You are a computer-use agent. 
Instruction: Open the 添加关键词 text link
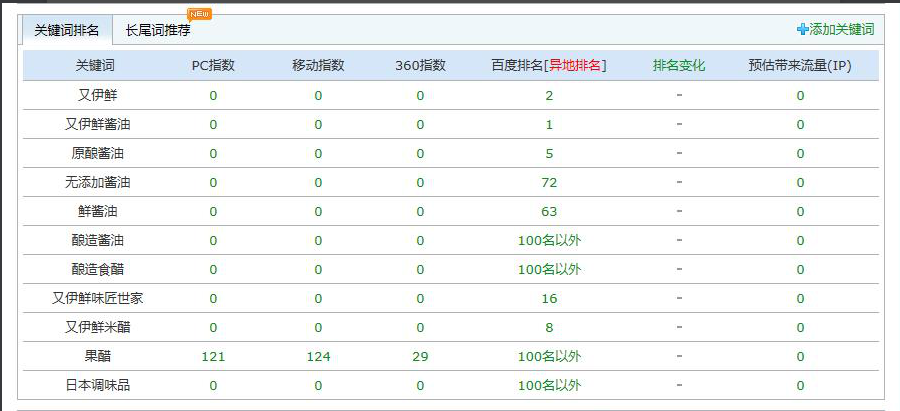841,30
